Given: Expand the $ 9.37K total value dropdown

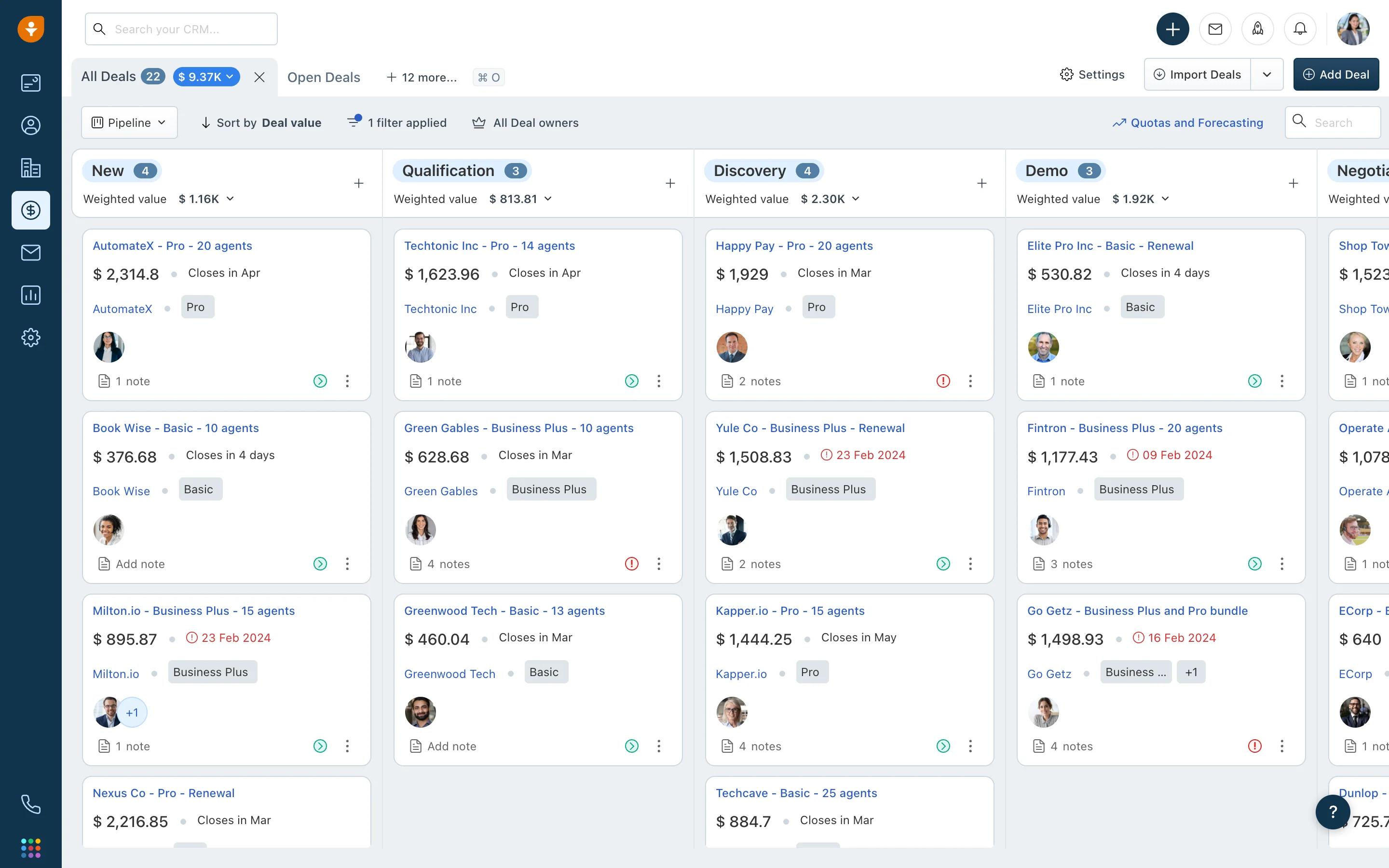Looking at the screenshot, I should [x=206, y=76].
